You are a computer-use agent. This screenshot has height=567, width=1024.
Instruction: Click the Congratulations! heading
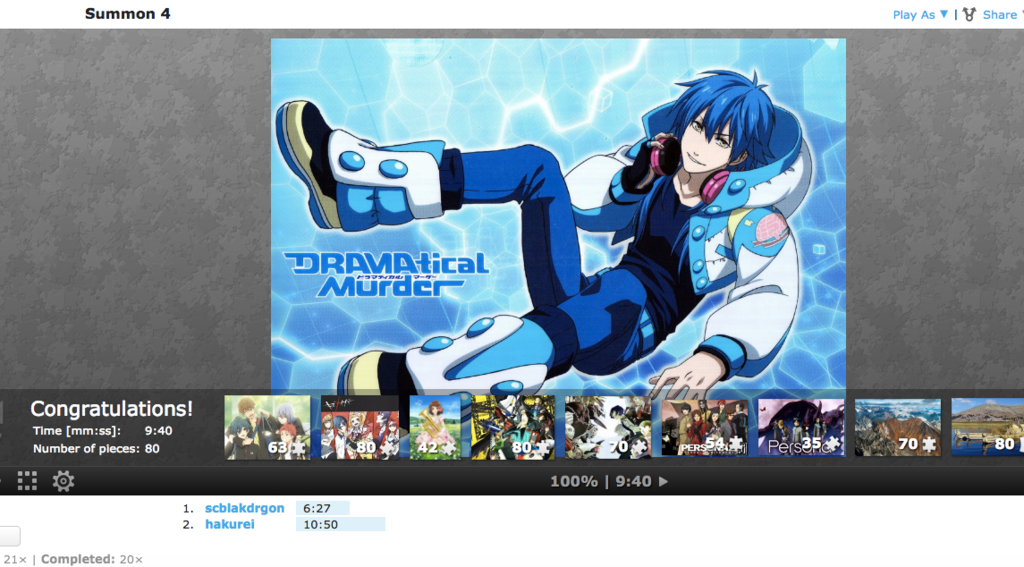(112, 409)
